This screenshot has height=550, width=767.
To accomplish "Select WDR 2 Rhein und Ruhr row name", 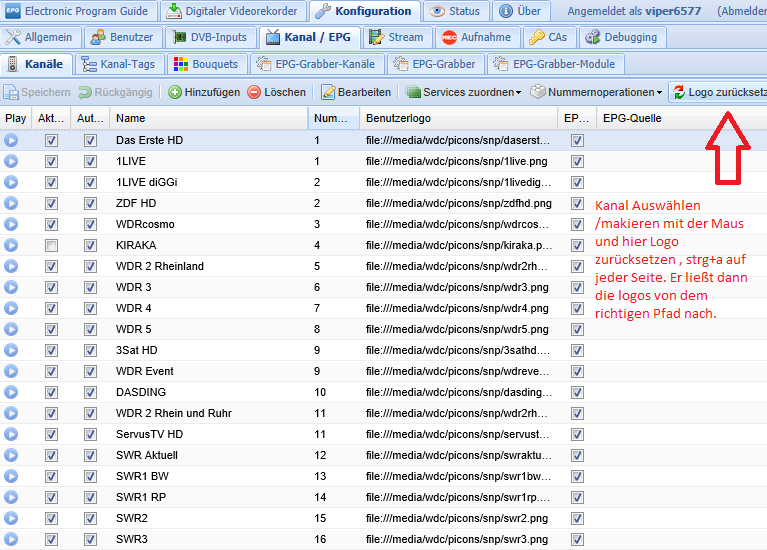I will coord(174,413).
